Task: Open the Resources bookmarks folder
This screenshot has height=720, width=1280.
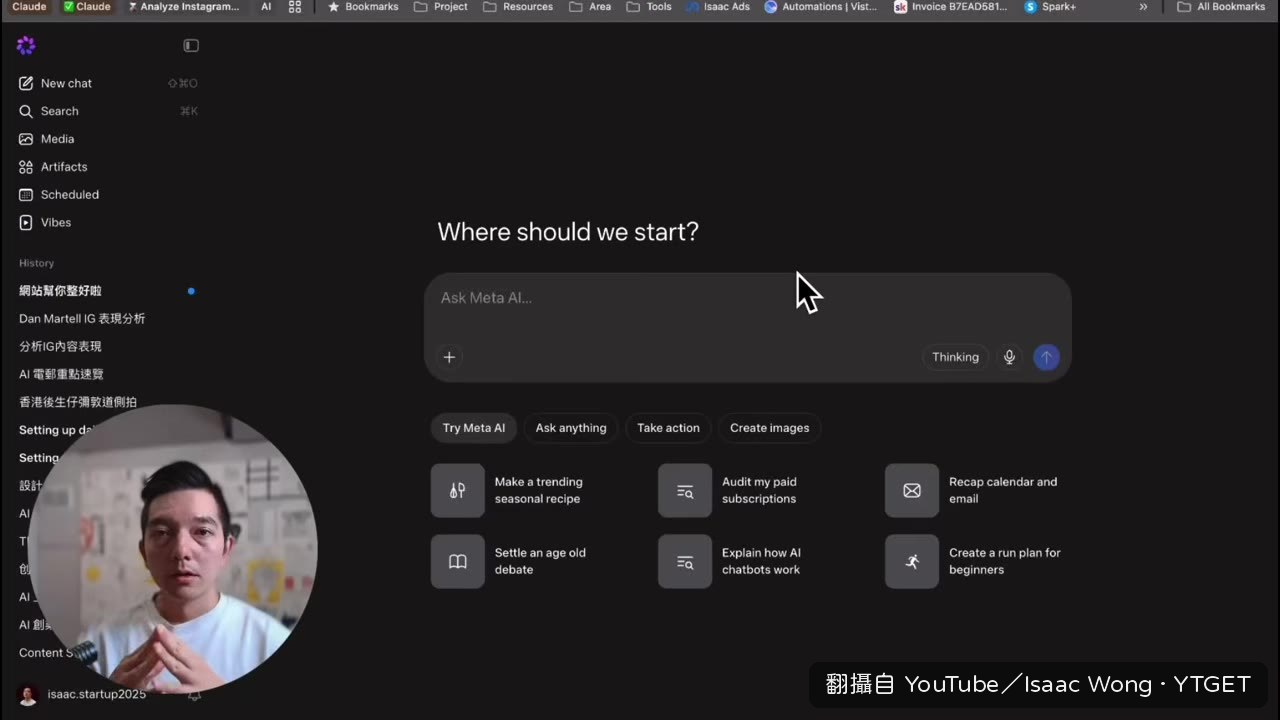Action: click(517, 7)
